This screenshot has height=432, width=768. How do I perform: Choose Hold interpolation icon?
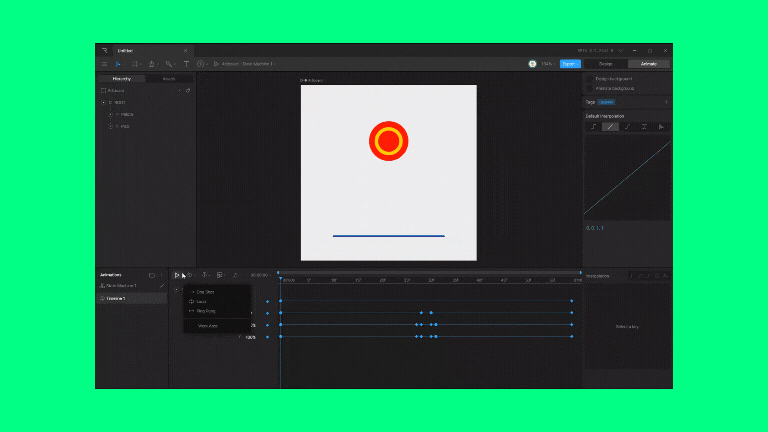pyautogui.click(x=593, y=127)
